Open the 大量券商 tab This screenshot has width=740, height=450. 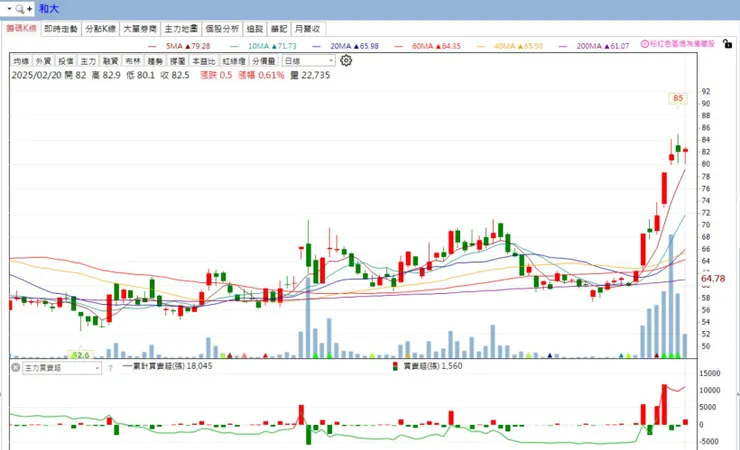point(140,29)
